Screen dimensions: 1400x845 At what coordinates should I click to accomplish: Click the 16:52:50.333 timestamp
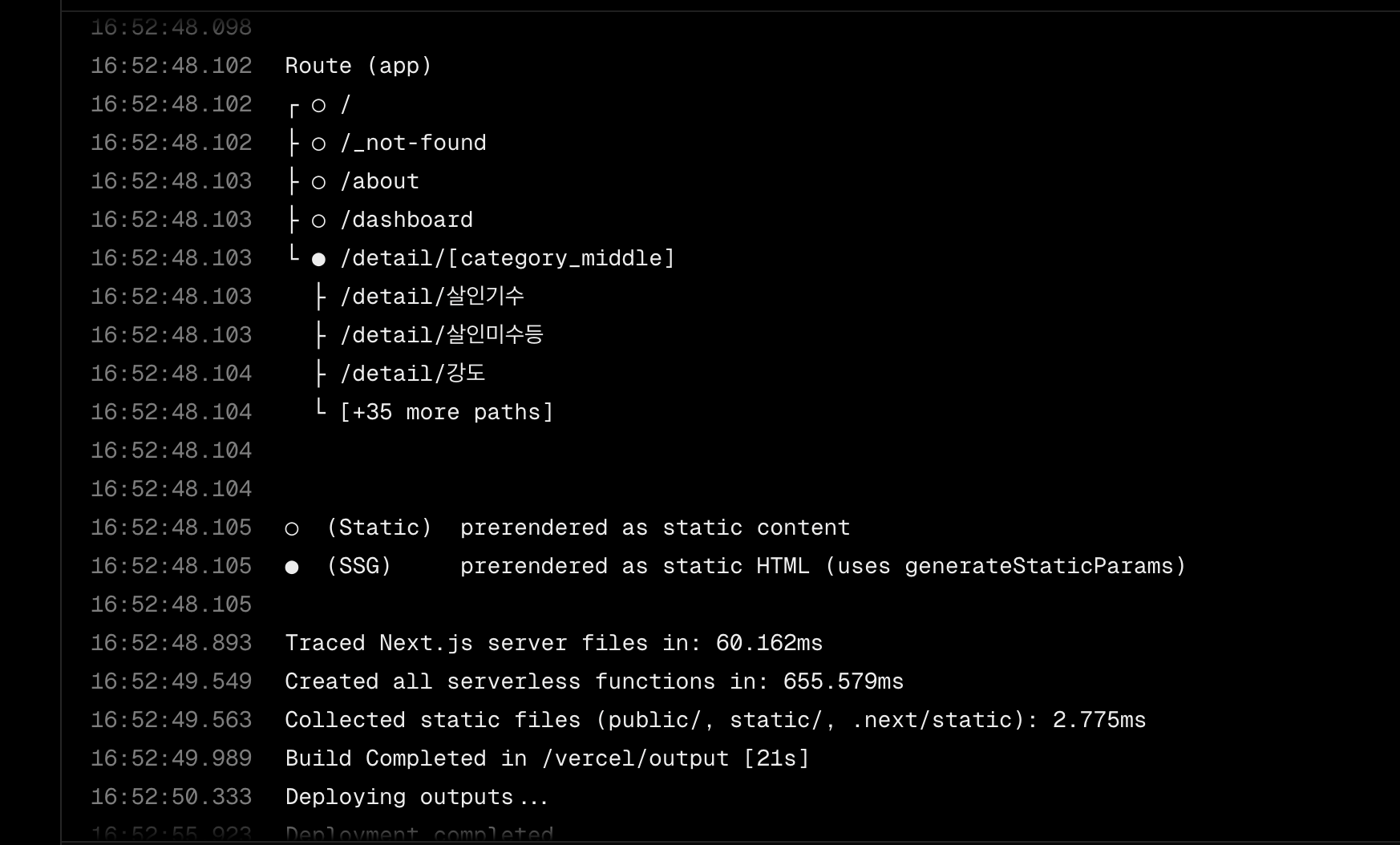[171, 797]
